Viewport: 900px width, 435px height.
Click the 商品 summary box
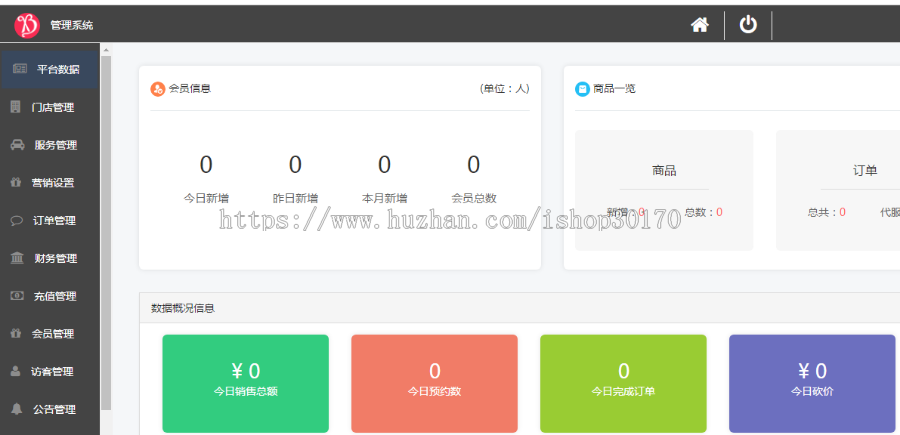[664, 191]
